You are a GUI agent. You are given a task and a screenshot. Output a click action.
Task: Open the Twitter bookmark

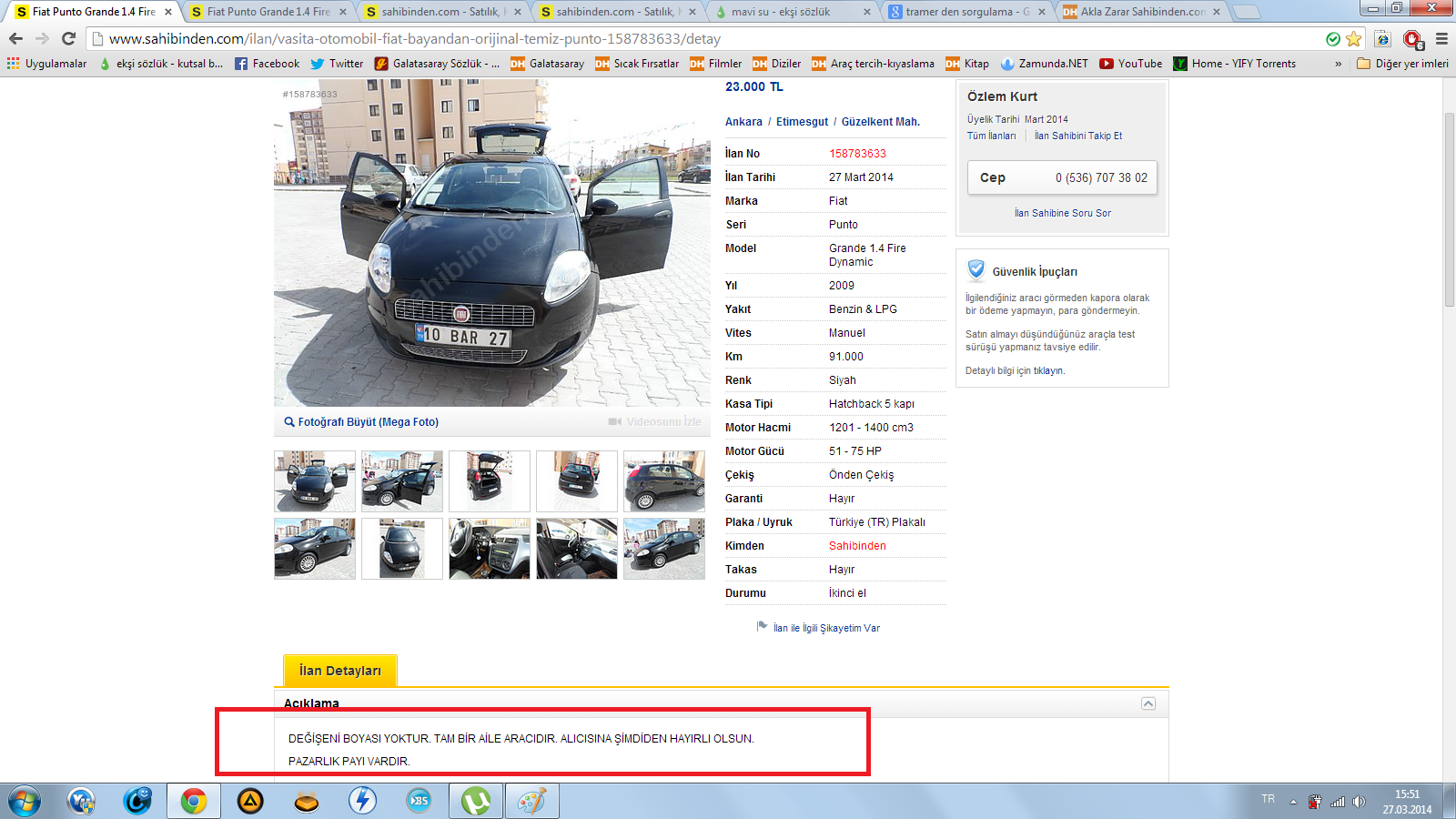click(336, 64)
